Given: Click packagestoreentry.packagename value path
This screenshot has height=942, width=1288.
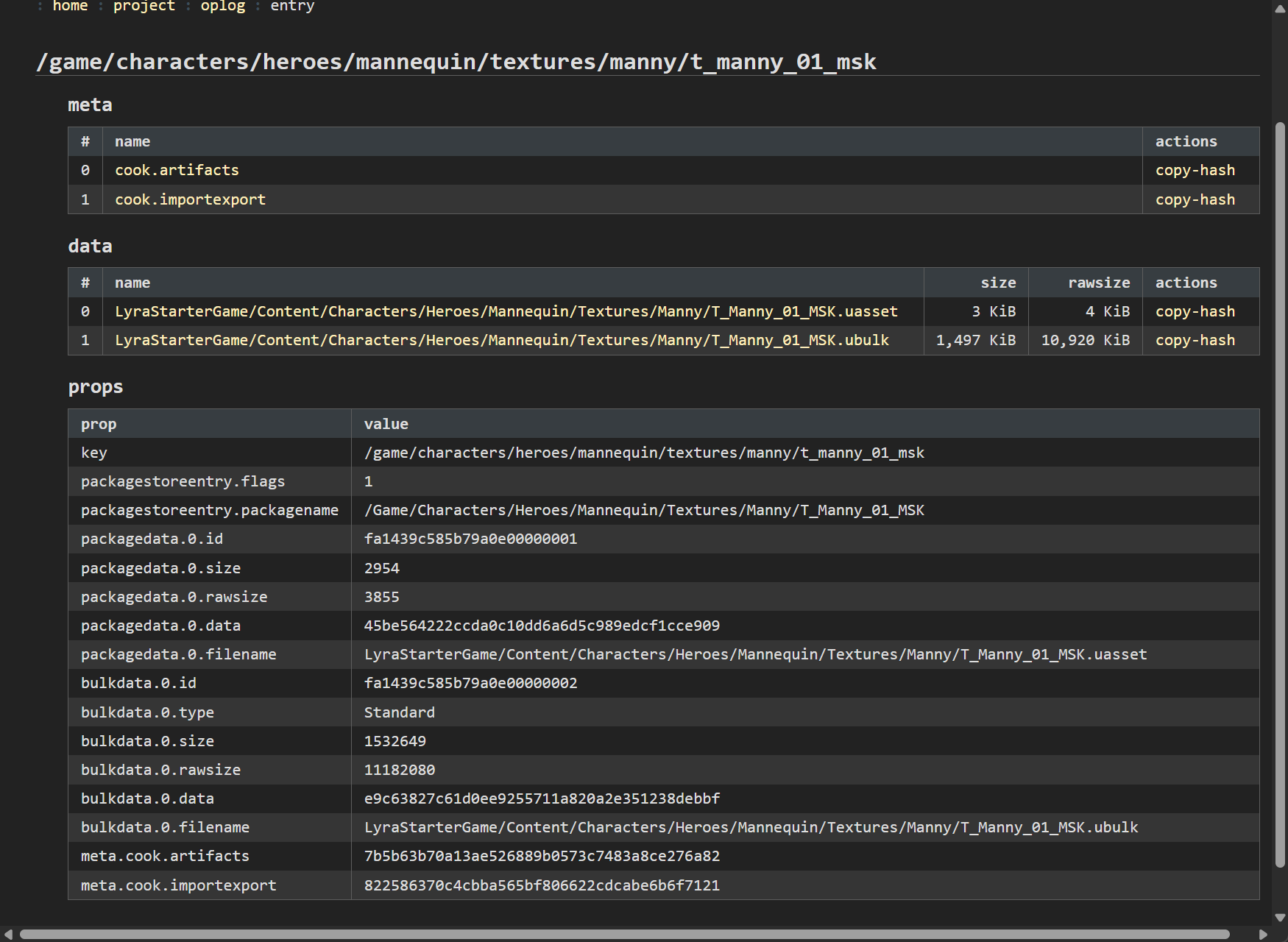Looking at the screenshot, I should [x=644, y=510].
